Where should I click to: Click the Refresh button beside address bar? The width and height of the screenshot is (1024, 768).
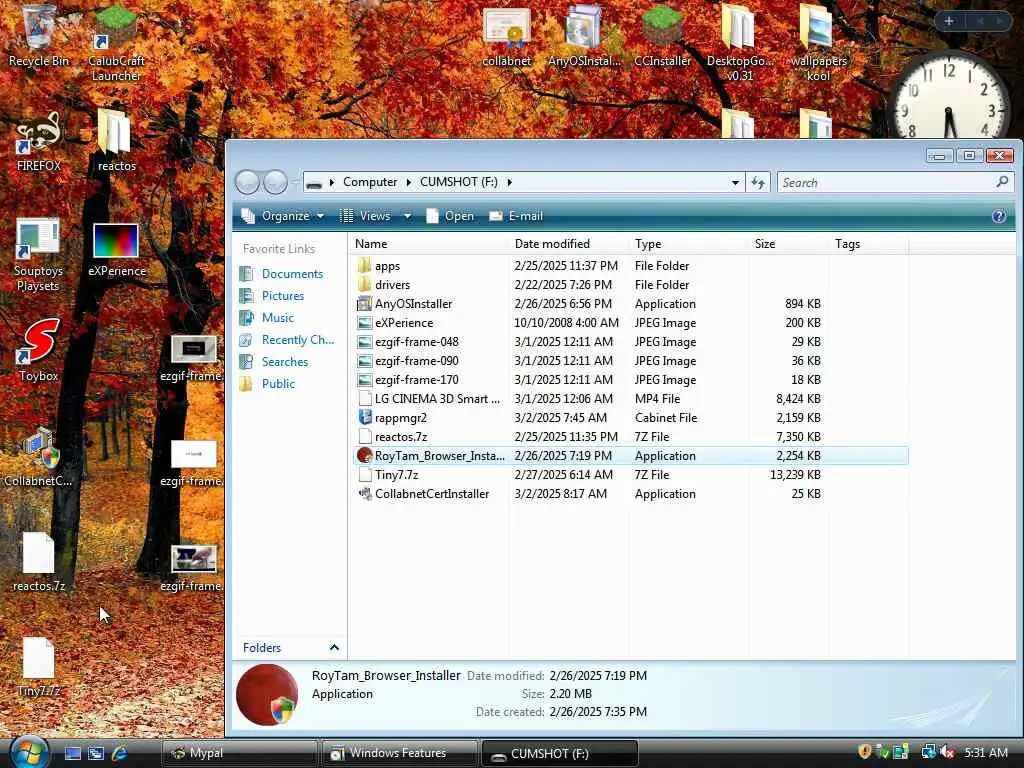[758, 183]
